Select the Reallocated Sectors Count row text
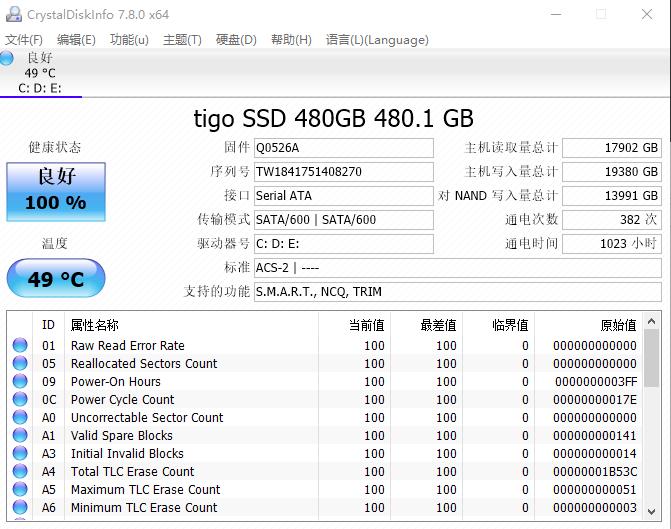Screen dimensions: 671x529 click(x=144, y=363)
